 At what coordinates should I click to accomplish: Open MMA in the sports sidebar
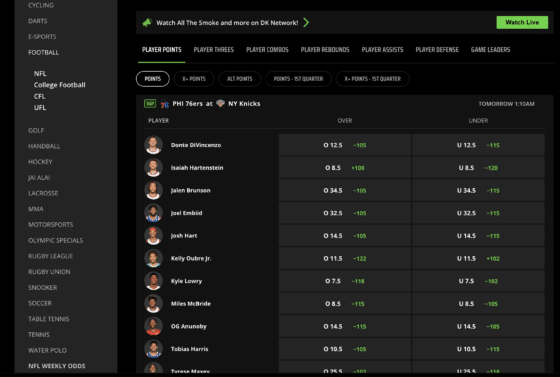click(x=36, y=209)
